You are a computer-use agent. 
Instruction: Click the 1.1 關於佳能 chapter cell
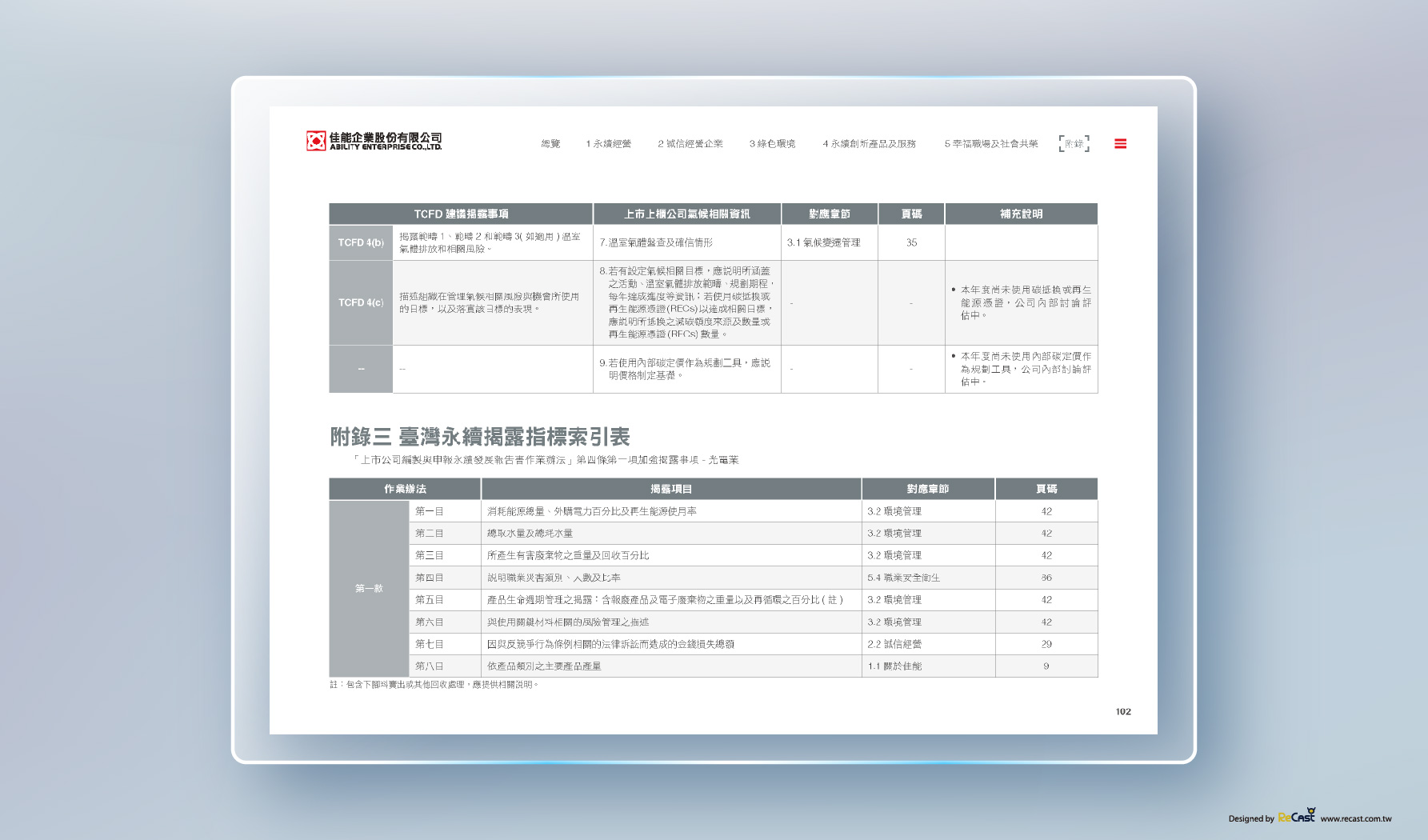[x=928, y=666]
